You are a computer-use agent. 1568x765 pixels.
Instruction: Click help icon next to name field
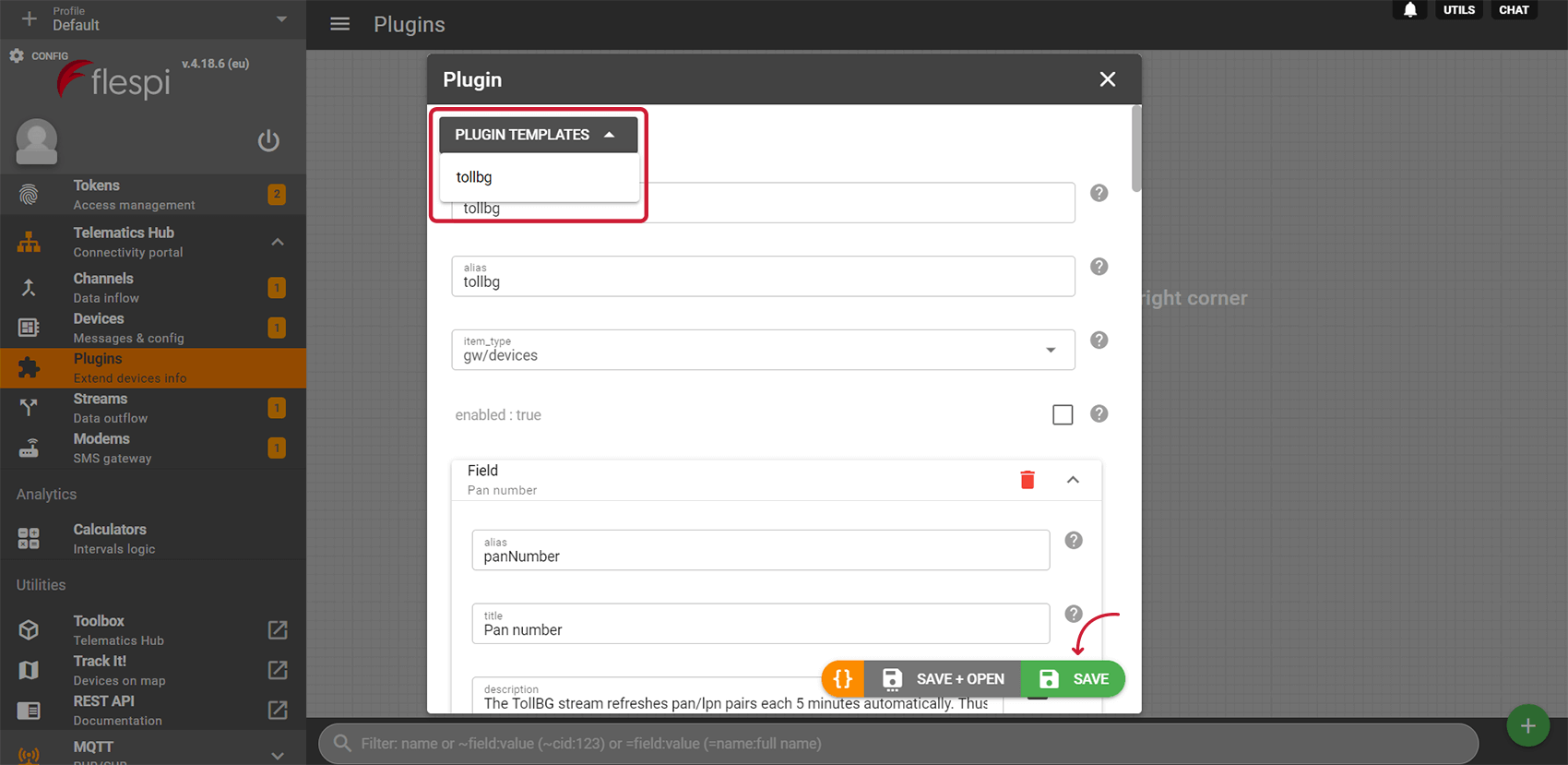[x=1099, y=193]
